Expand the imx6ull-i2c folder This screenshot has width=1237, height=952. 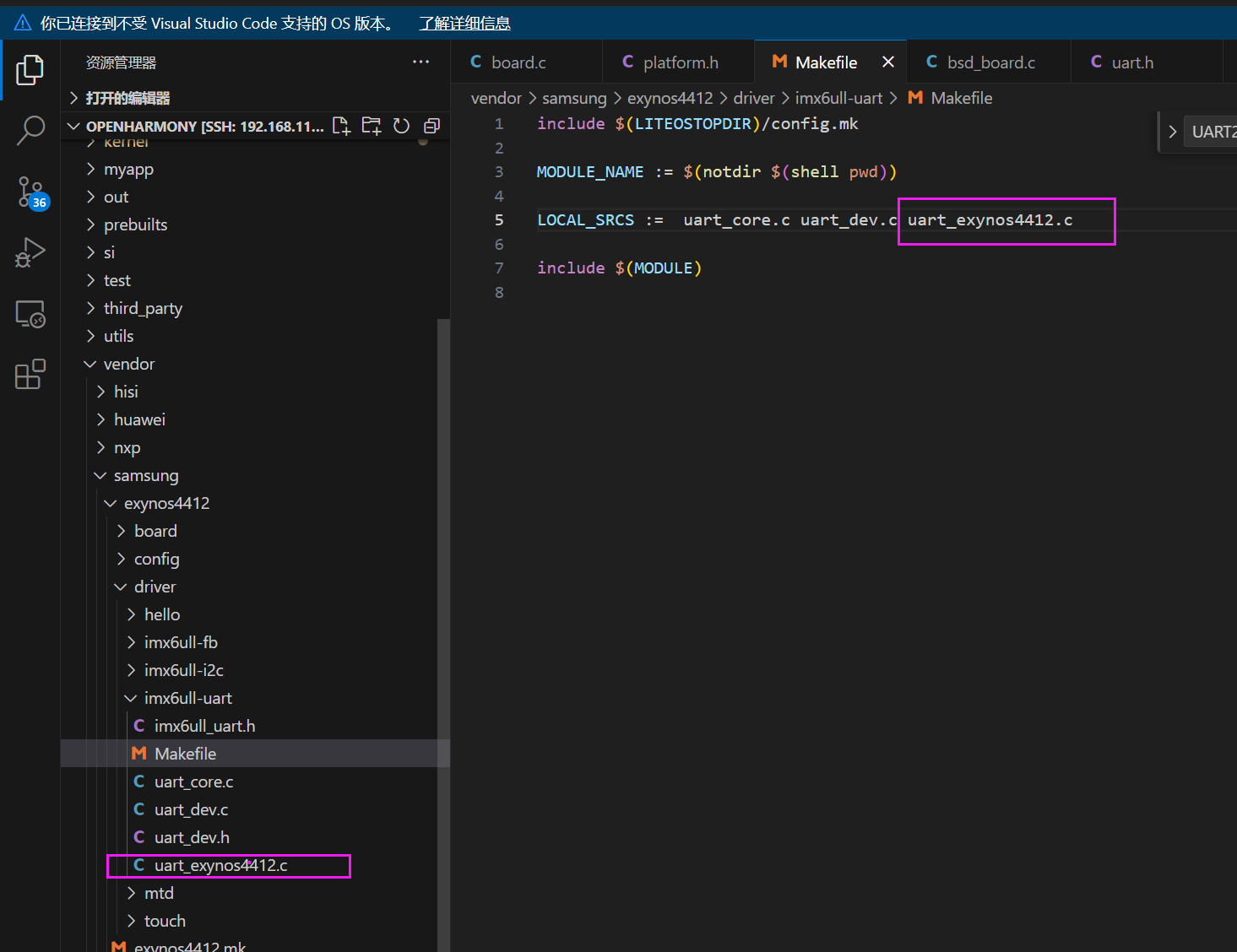click(x=255, y=670)
